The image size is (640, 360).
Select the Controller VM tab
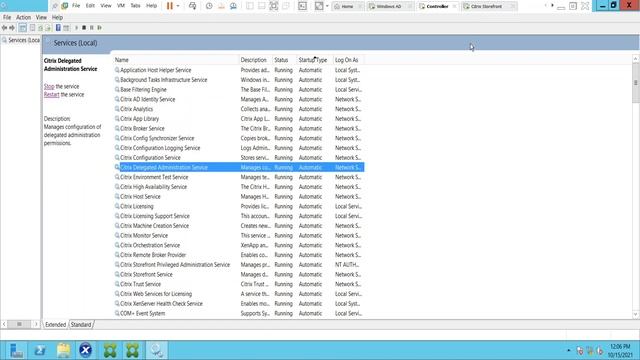click(x=437, y=6)
